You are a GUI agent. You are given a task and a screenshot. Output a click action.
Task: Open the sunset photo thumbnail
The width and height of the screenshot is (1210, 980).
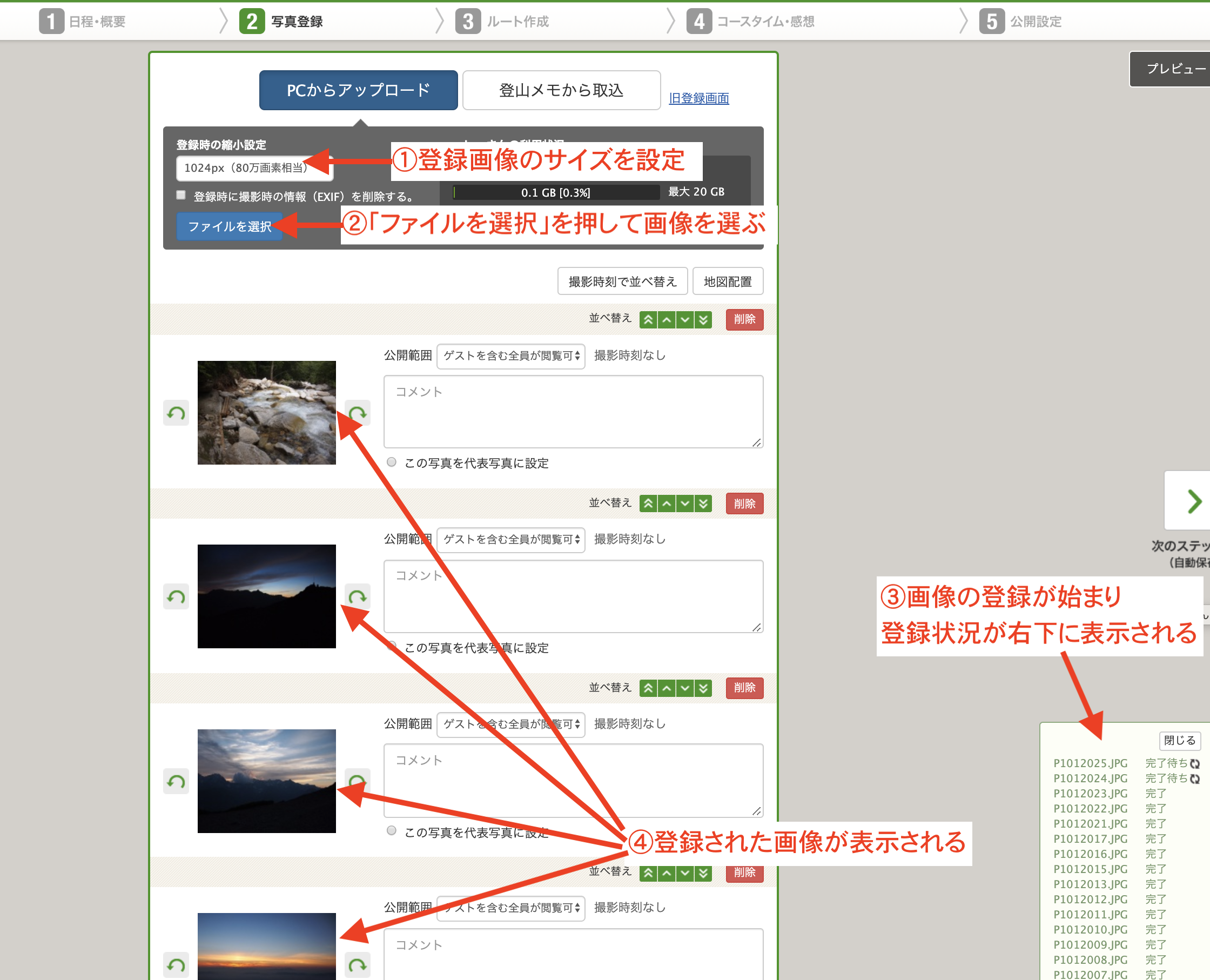[x=266, y=947]
